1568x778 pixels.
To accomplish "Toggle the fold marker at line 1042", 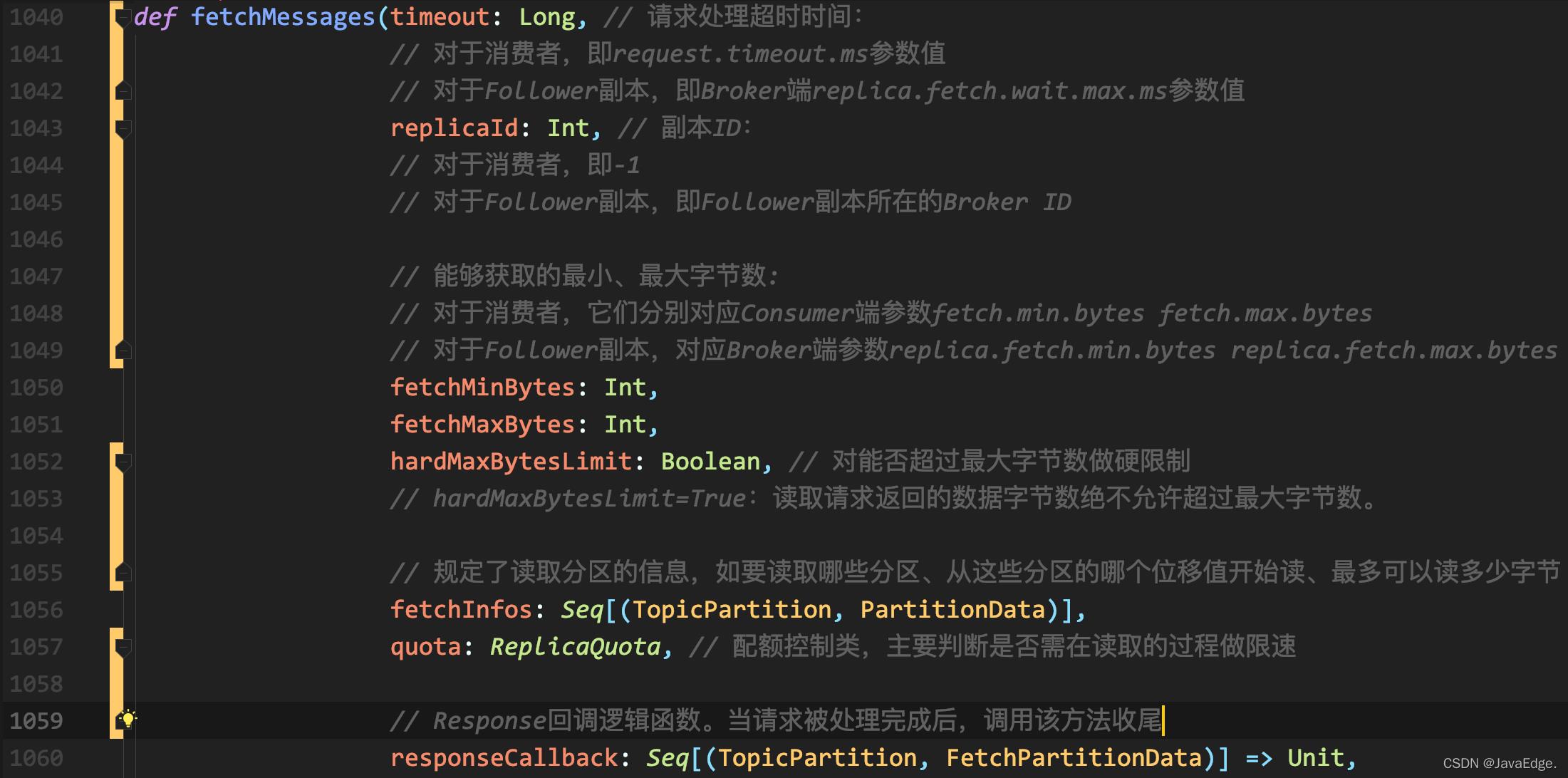I will pos(123,91).
